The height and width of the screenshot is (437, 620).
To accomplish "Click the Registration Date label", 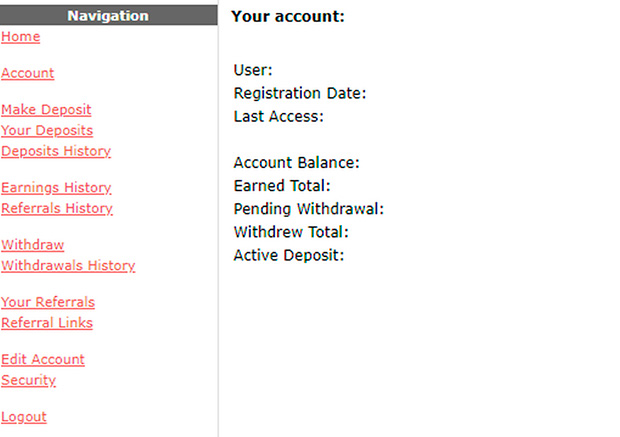I will tap(300, 93).
